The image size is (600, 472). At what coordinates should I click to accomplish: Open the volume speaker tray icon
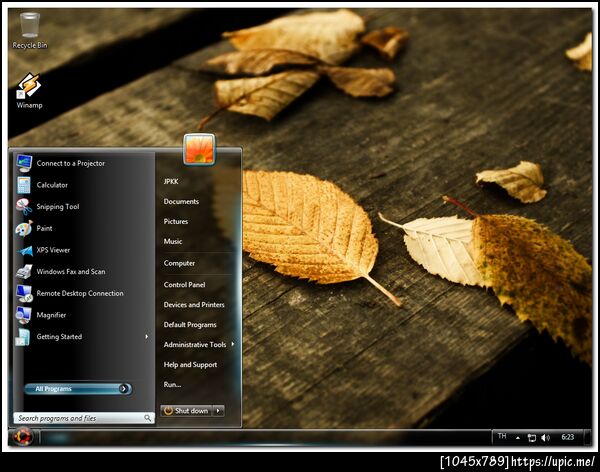[x=545, y=437]
